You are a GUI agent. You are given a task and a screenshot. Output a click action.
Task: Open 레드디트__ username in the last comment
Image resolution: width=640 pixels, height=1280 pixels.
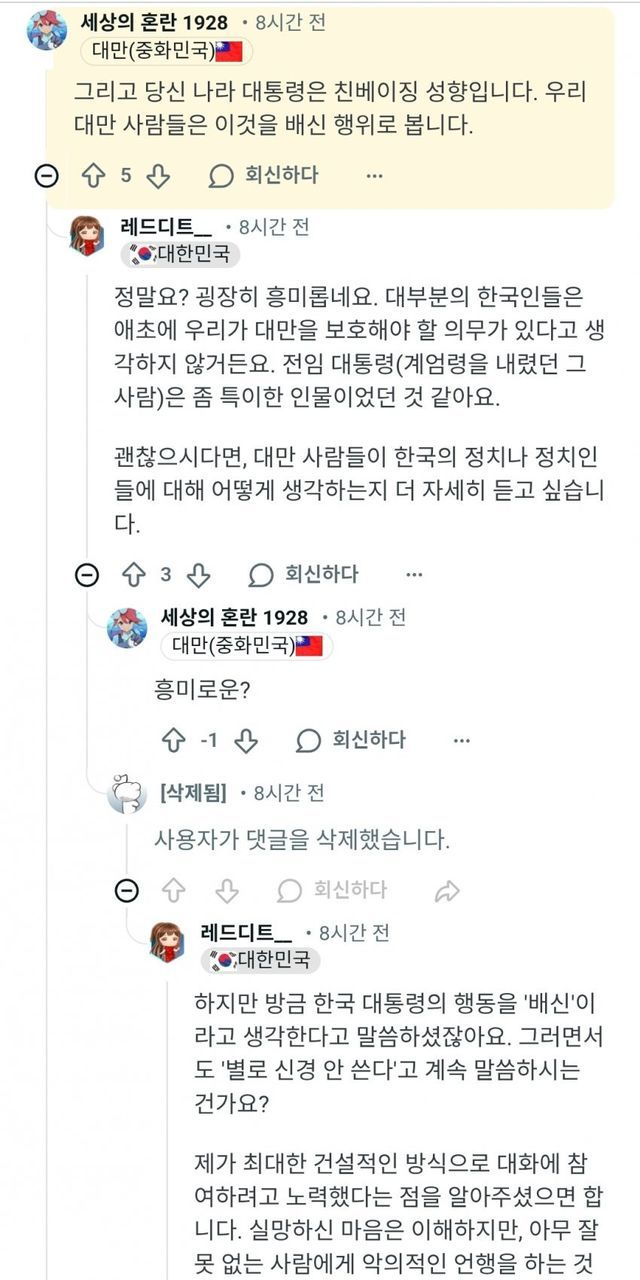[x=246, y=933]
